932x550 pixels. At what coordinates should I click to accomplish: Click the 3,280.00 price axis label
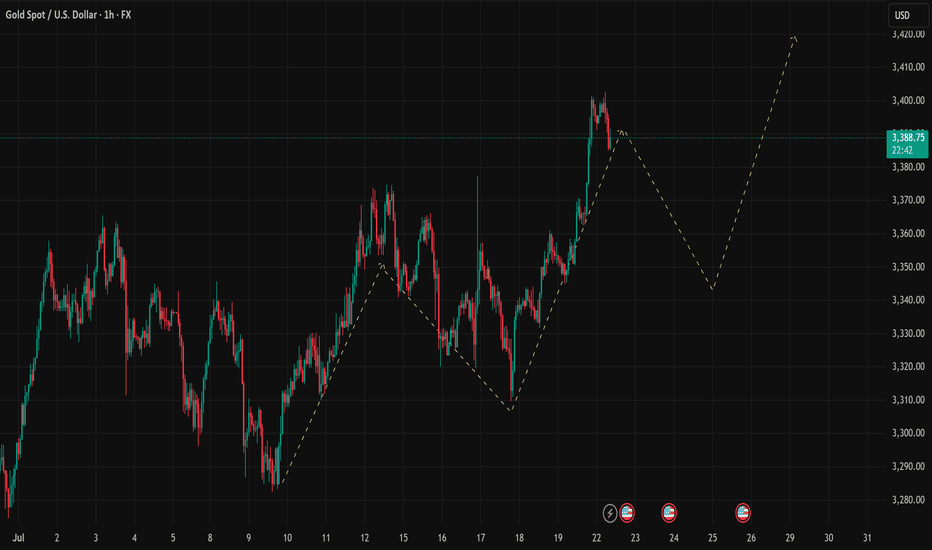(908, 500)
